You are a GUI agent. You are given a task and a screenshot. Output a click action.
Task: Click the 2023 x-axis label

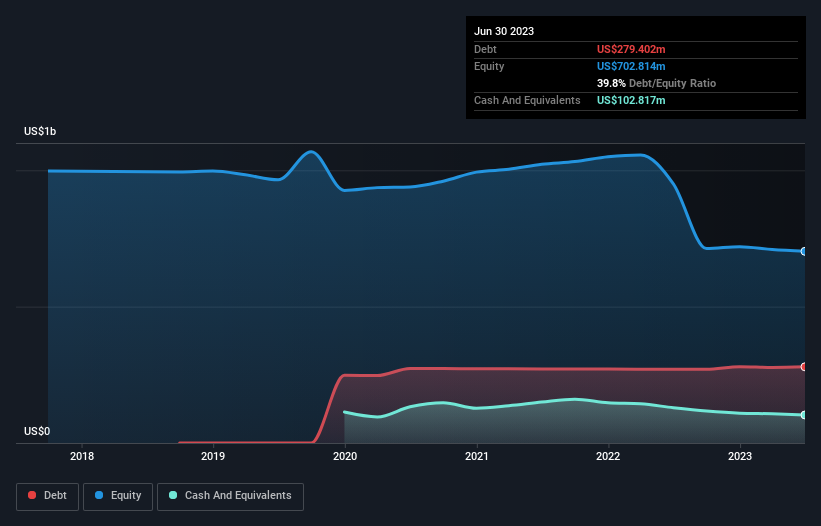(x=740, y=456)
